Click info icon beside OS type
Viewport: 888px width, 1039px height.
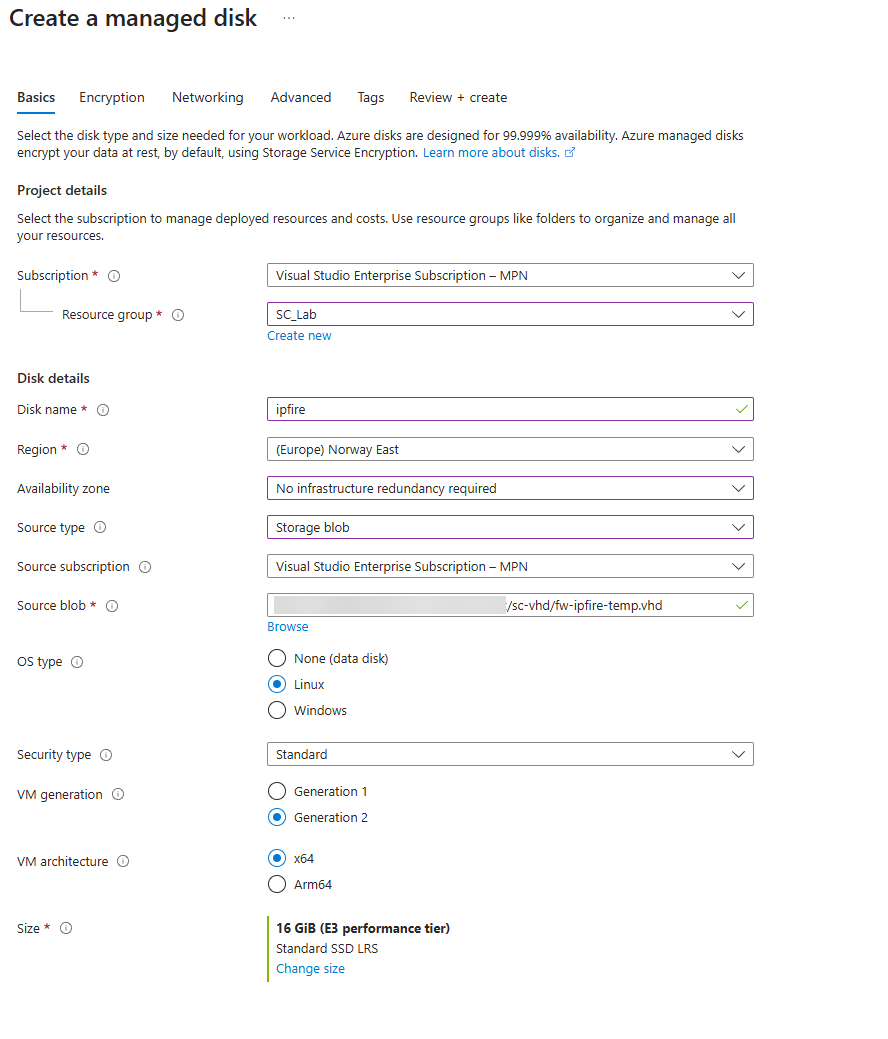tap(78, 662)
